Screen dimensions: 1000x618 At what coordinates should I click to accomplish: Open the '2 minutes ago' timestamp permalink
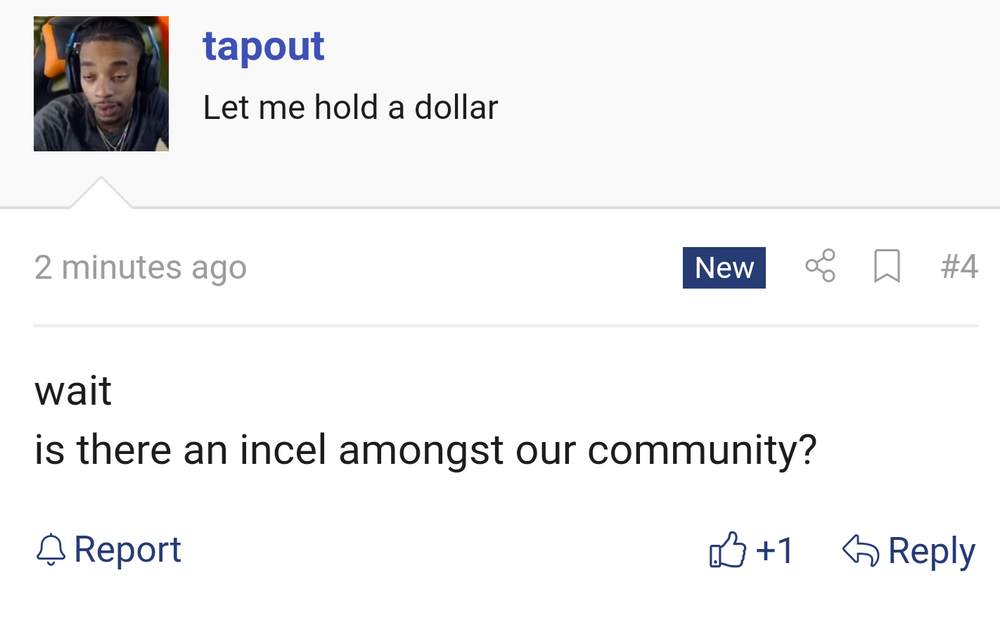[140, 268]
